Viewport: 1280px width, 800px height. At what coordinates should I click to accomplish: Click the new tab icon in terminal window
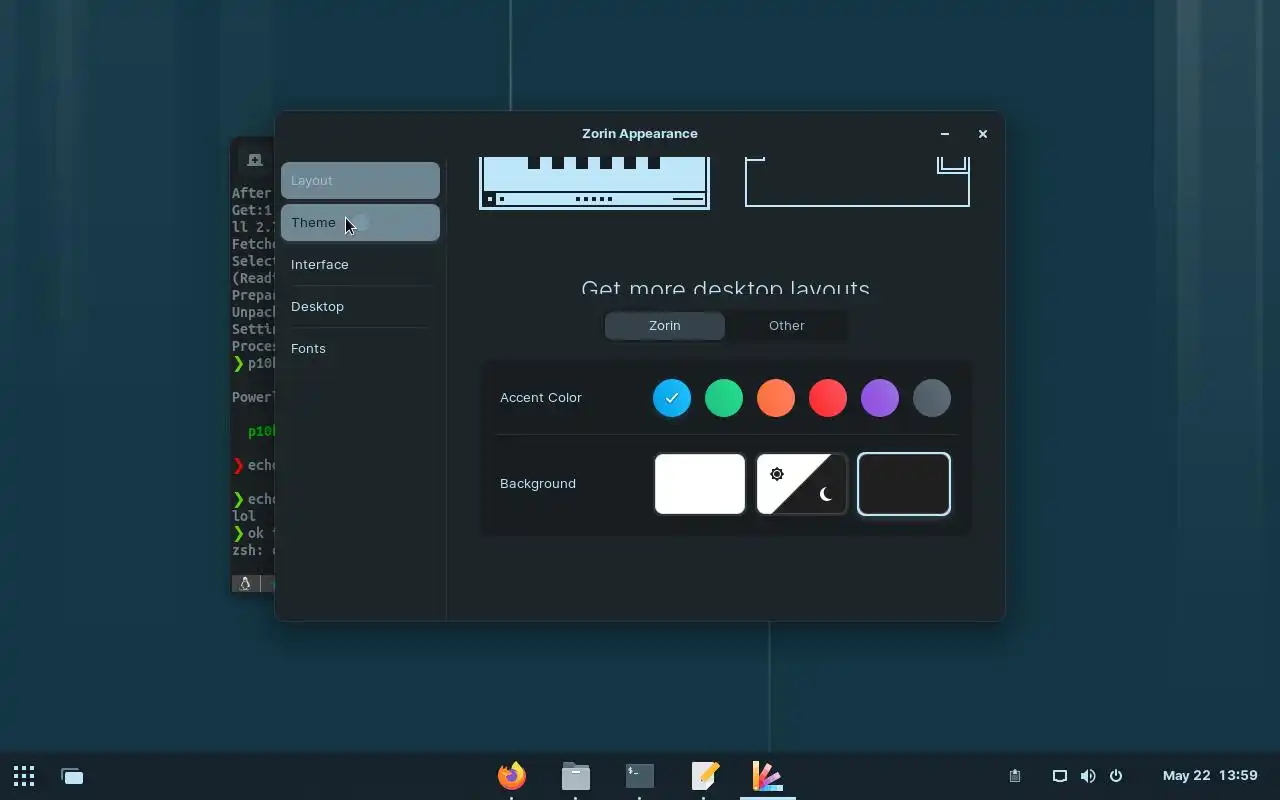pos(255,160)
